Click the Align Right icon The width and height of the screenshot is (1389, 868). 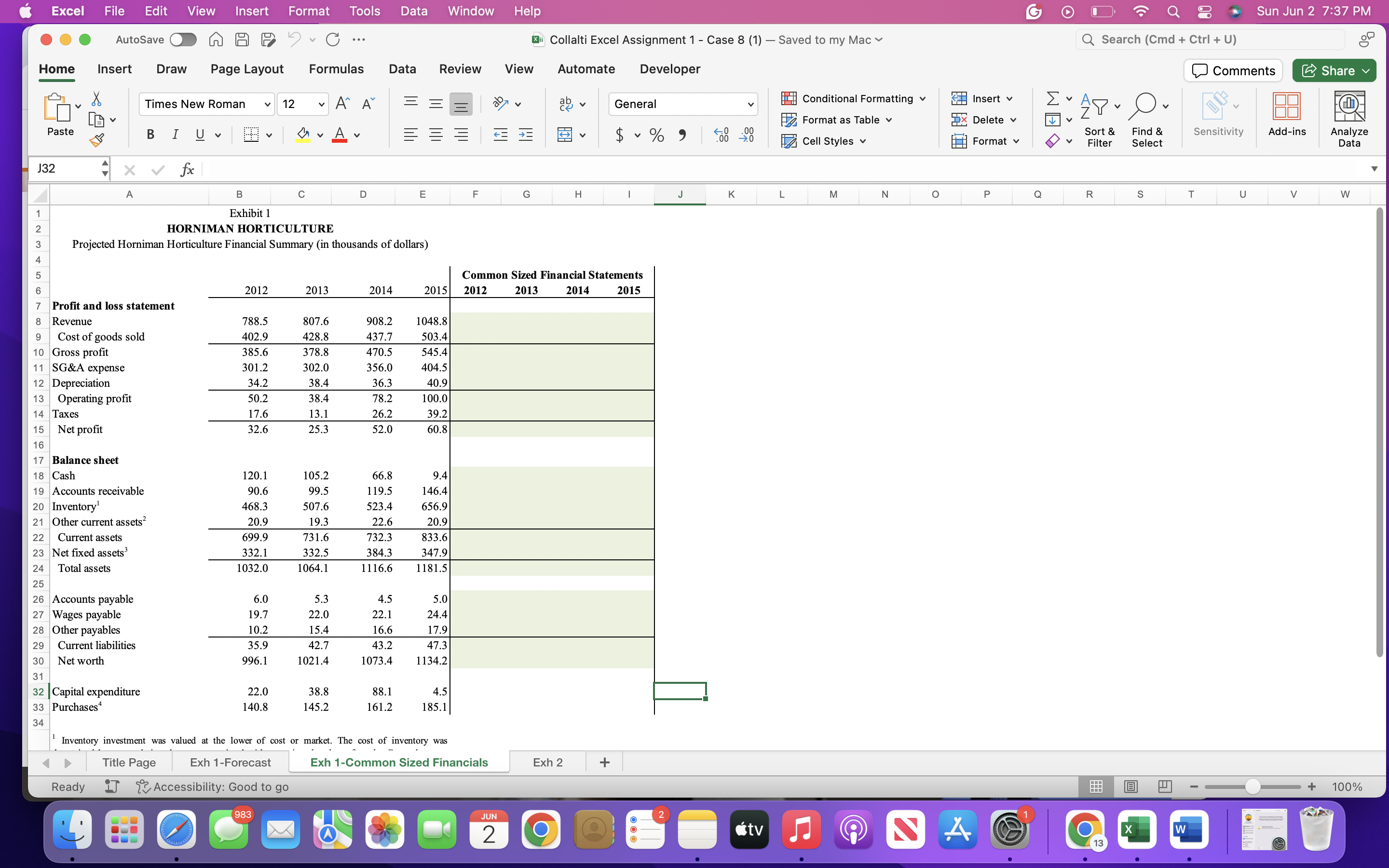(461, 135)
